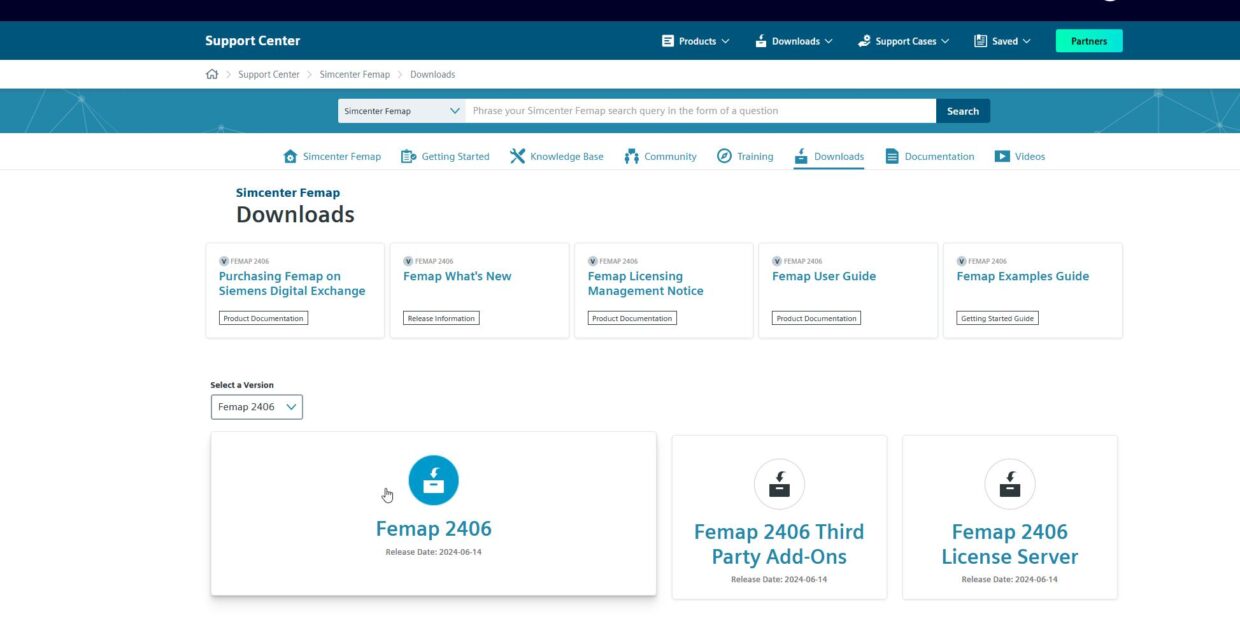1240x630 pixels.
Task: Click the blue Femap 2406 download icon
Action: coord(433,480)
